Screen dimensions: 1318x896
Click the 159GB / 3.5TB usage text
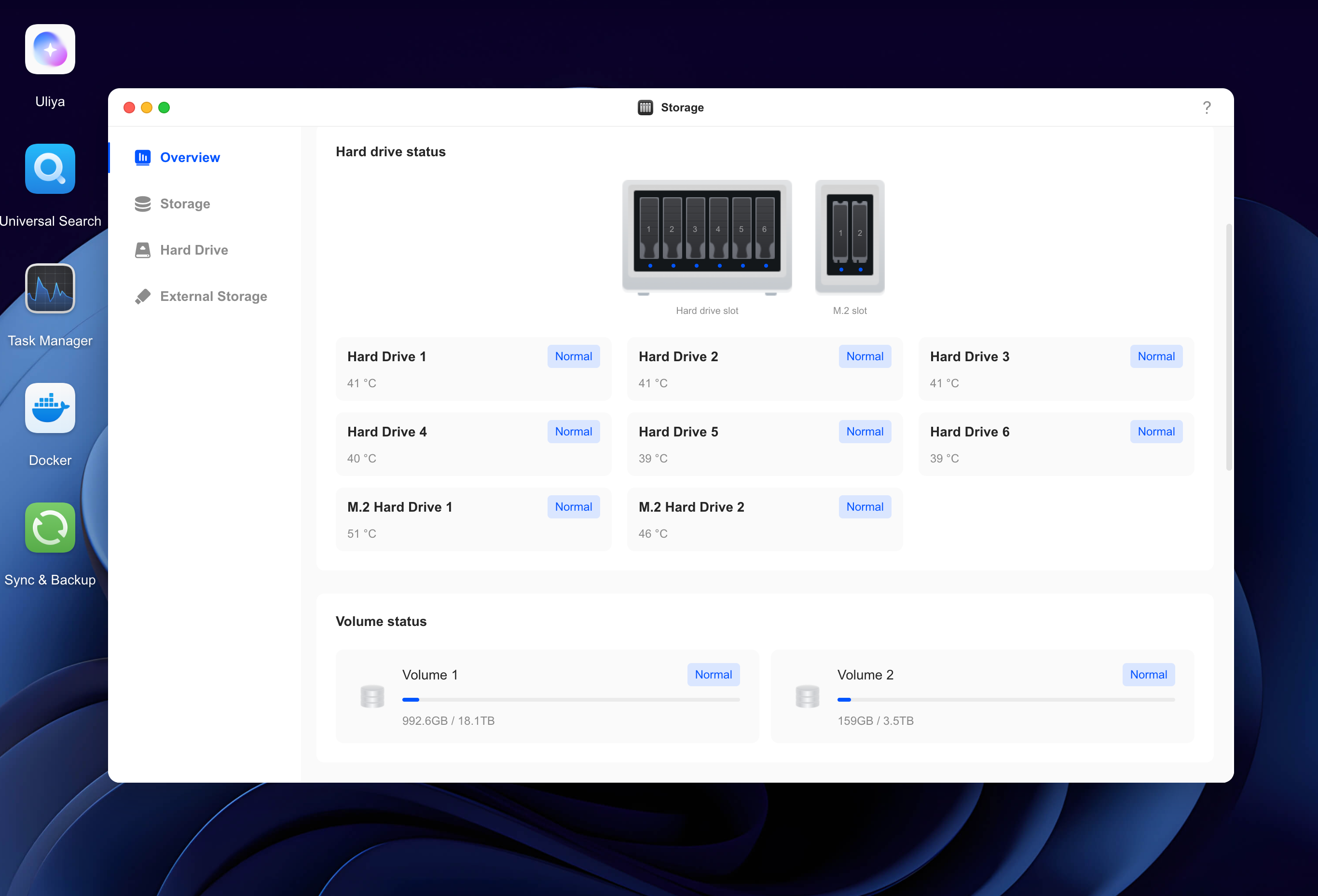pos(876,721)
